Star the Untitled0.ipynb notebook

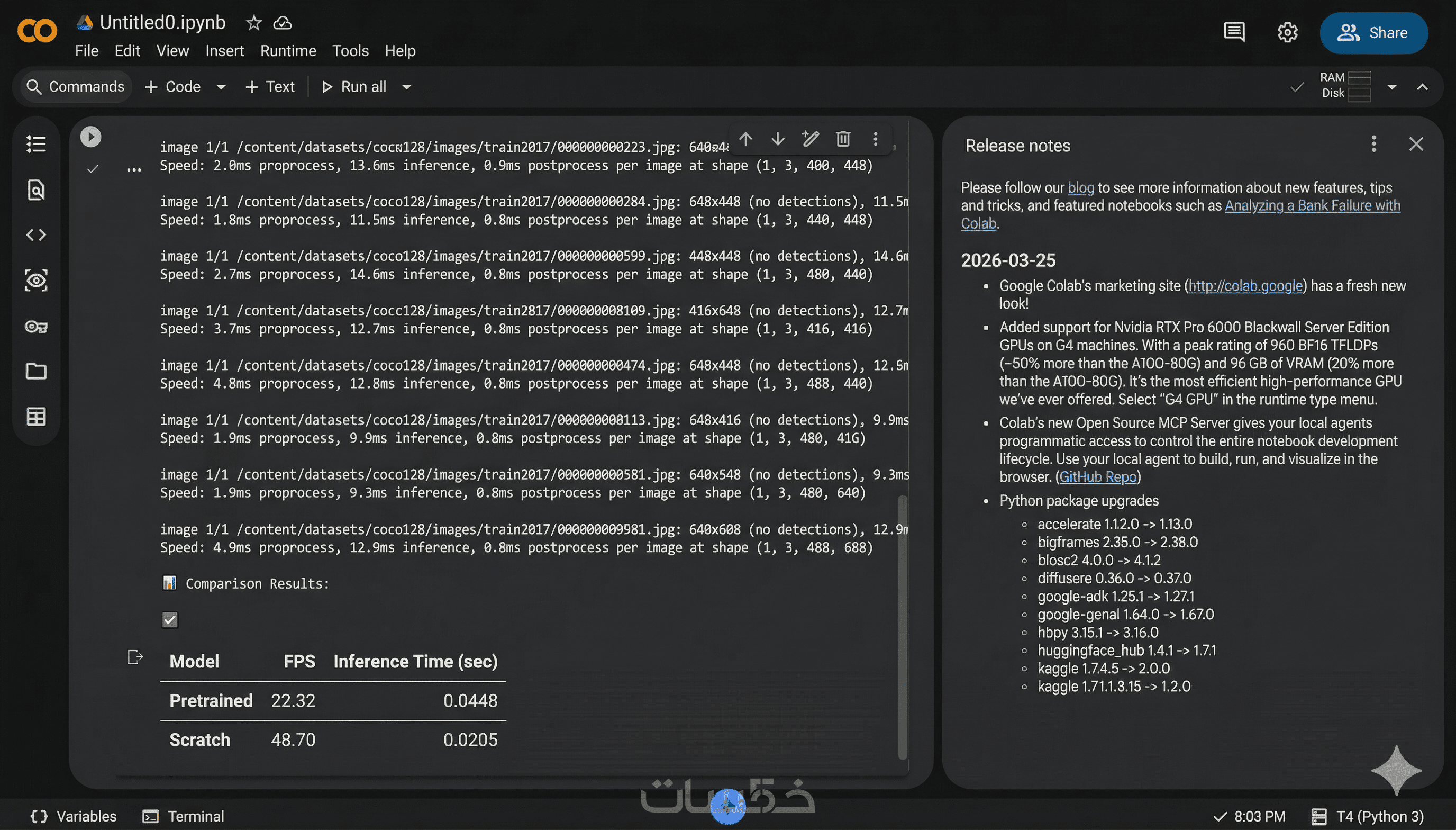(x=253, y=23)
